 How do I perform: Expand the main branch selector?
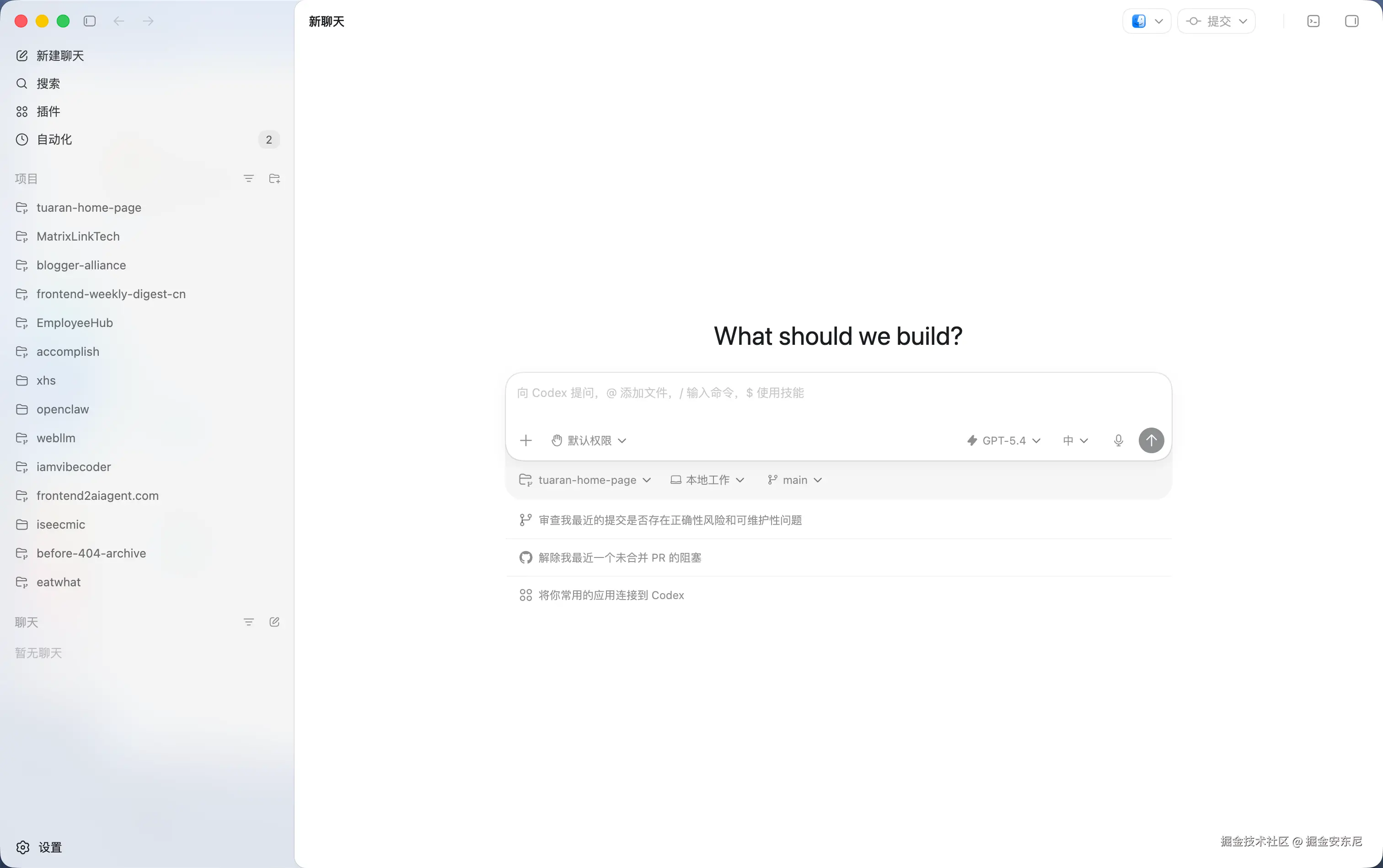coord(793,480)
